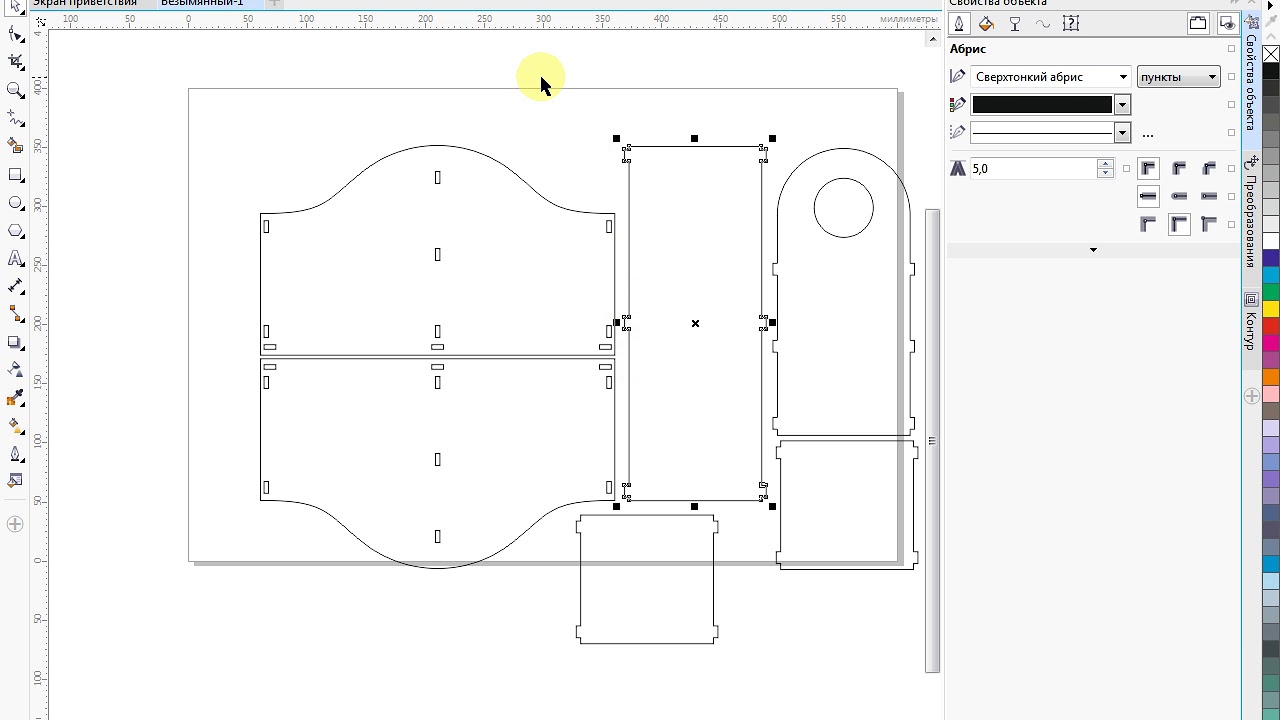This screenshot has height=720, width=1280.
Task: Toggle scroll/tab mode in properties docker
Action: click(1198, 24)
